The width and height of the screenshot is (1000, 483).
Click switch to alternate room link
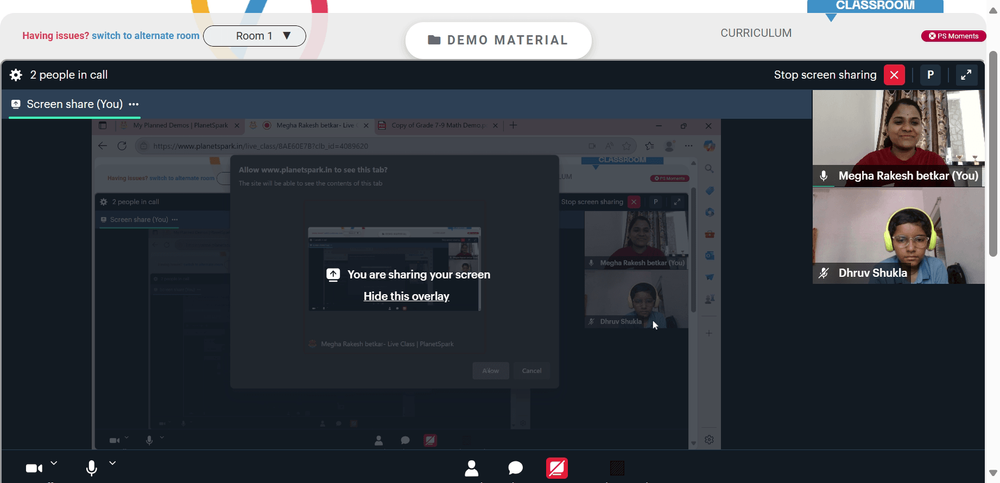click(x=145, y=36)
